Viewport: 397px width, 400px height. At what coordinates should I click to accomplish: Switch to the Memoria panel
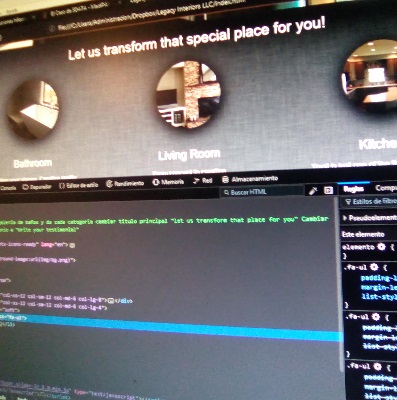coord(168,182)
